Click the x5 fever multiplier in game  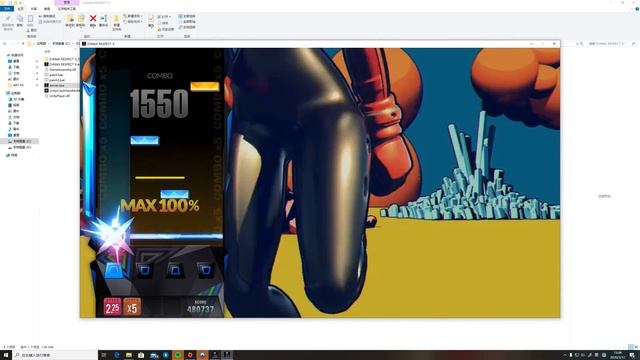[132, 307]
